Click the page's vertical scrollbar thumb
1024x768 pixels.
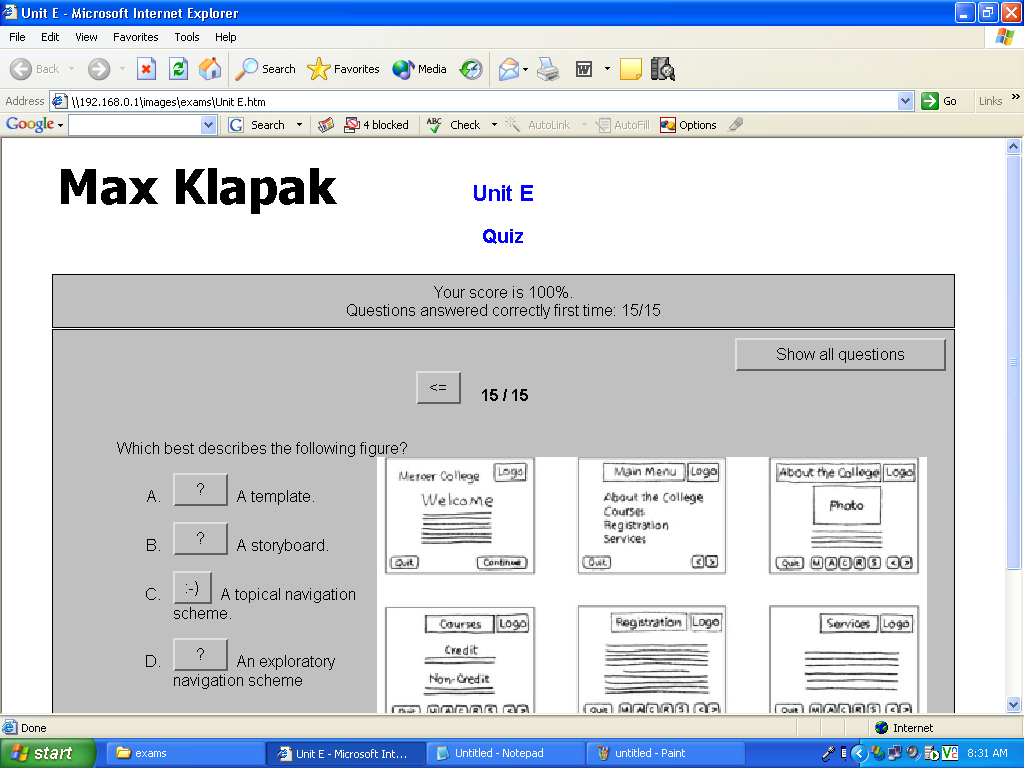pyautogui.click(x=1014, y=360)
